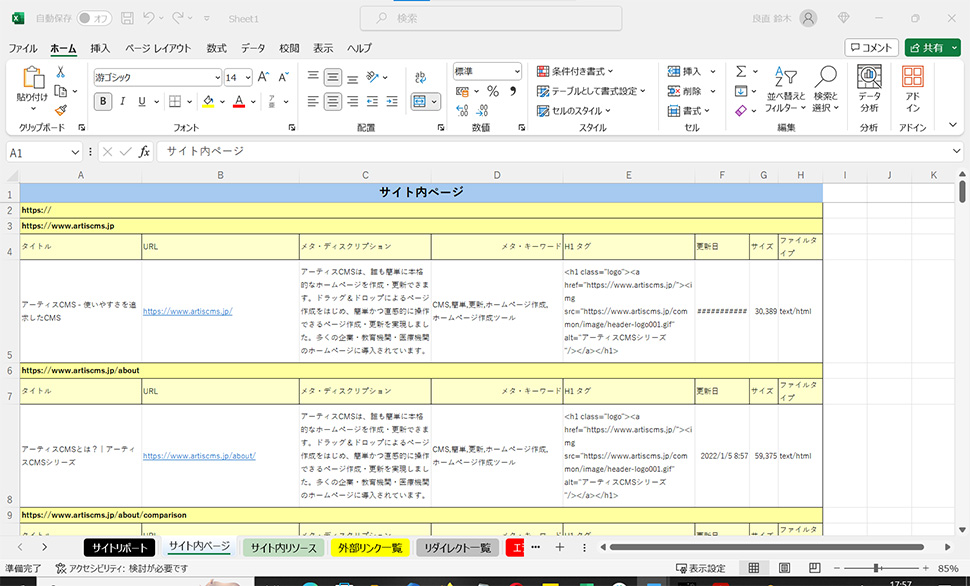Viewport: 970px width, 586px height.
Task: Adjust the zoom slider handle
Action: point(876,568)
